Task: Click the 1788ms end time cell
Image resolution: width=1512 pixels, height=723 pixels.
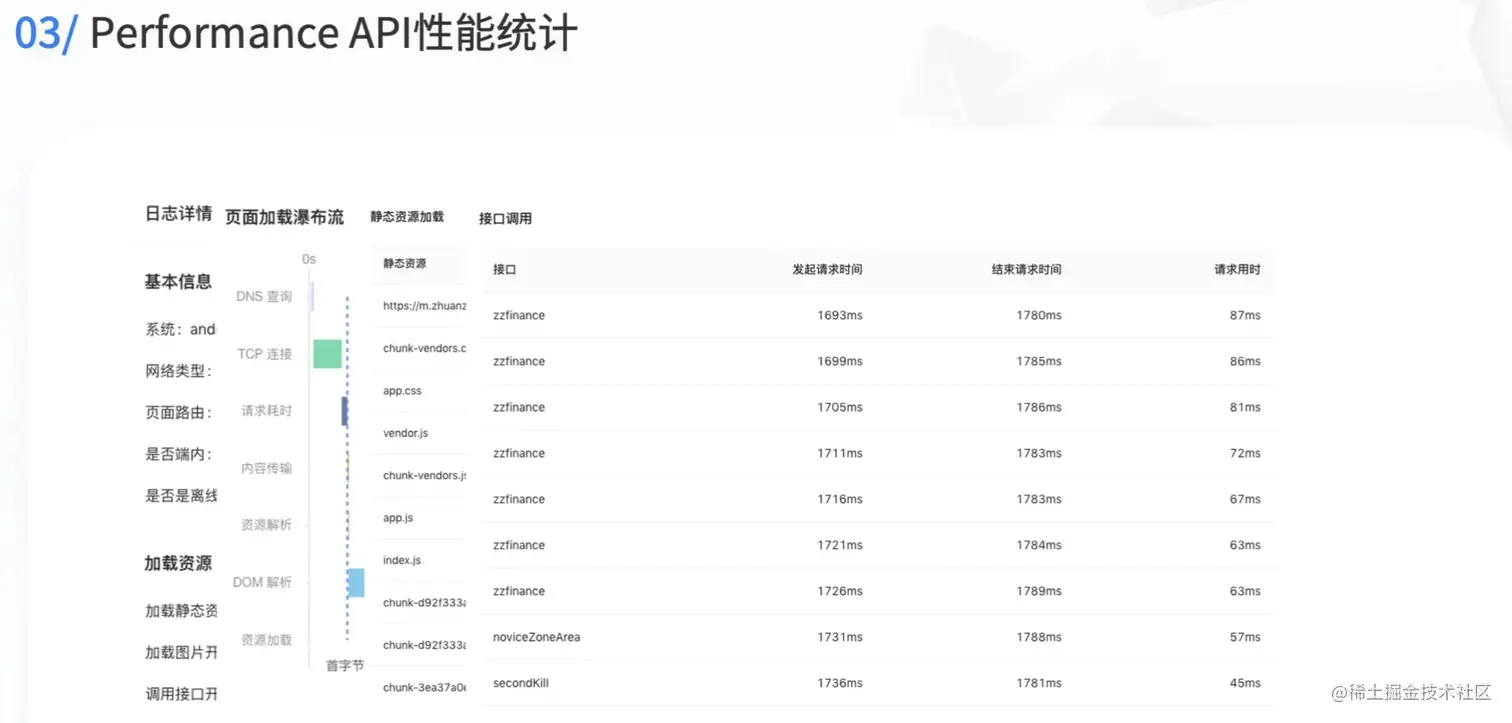Action: click(x=1038, y=637)
